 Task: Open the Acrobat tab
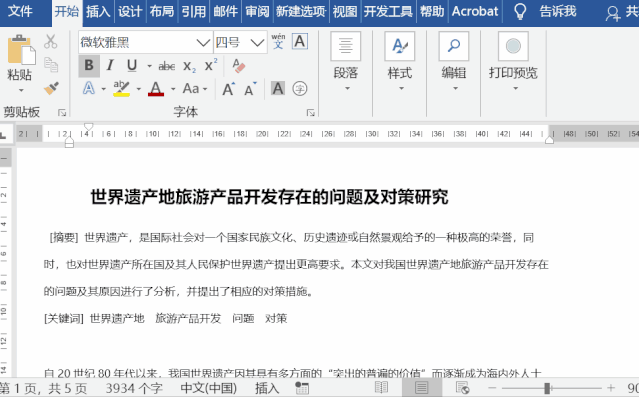[x=475, y=11]
